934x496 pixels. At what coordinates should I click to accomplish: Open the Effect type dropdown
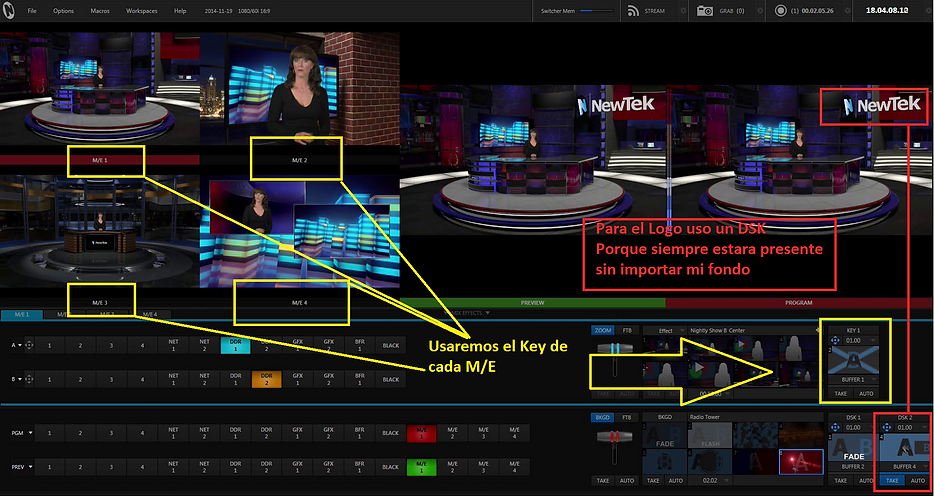point(664,330)
